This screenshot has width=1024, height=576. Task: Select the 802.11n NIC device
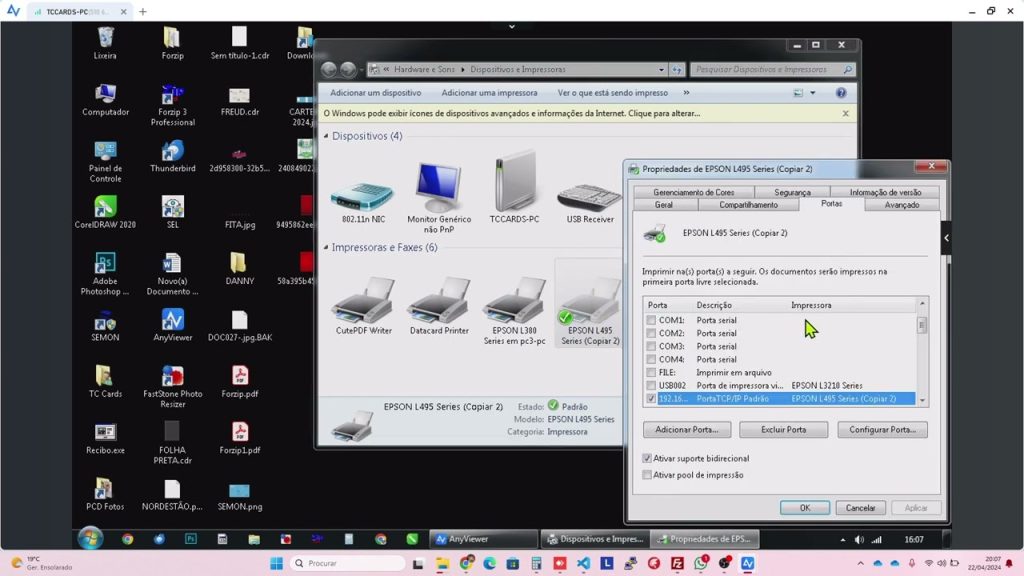[363, 190]
